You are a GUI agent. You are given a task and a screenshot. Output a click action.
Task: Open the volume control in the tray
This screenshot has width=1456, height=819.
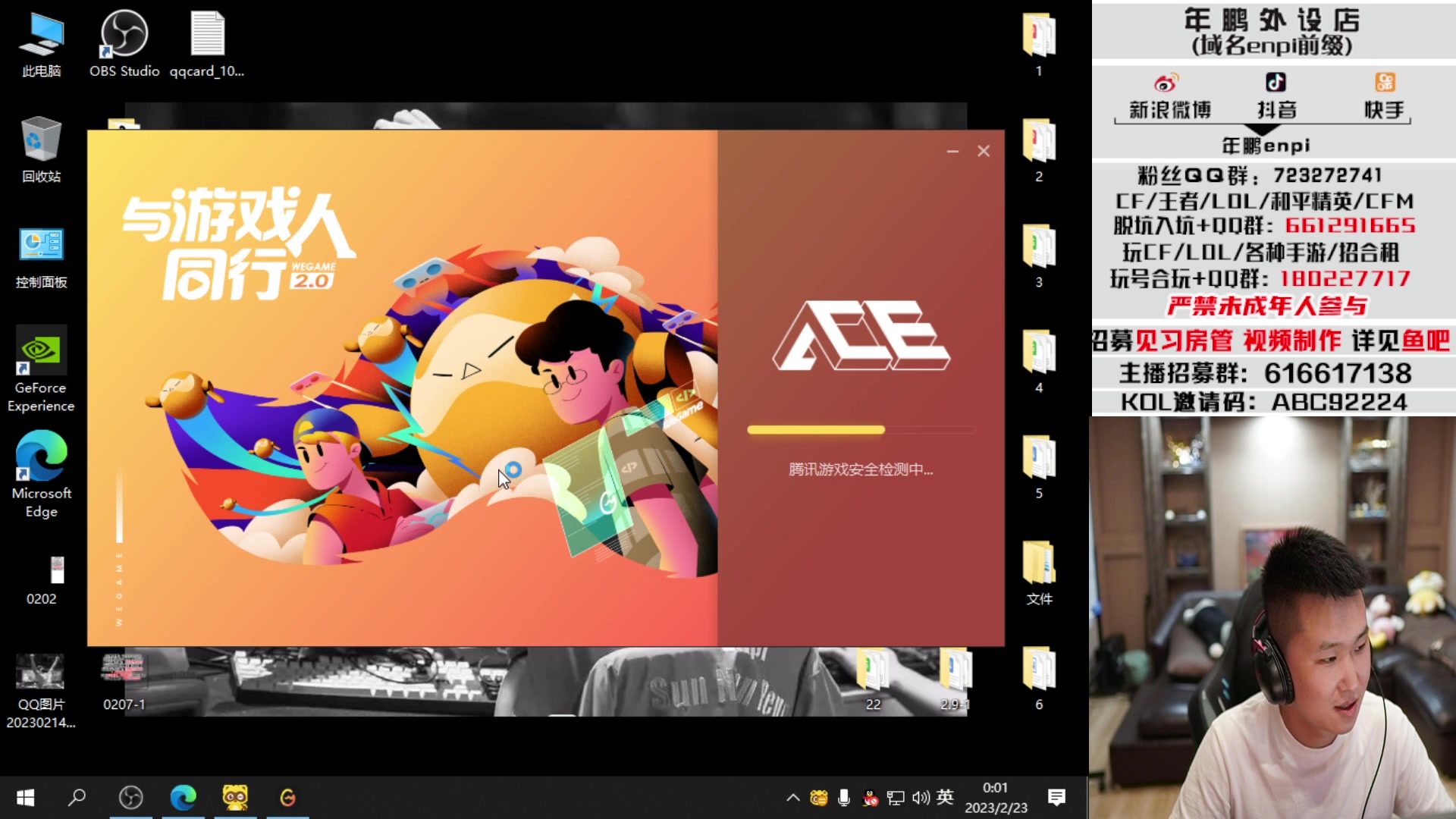point(921,798)
